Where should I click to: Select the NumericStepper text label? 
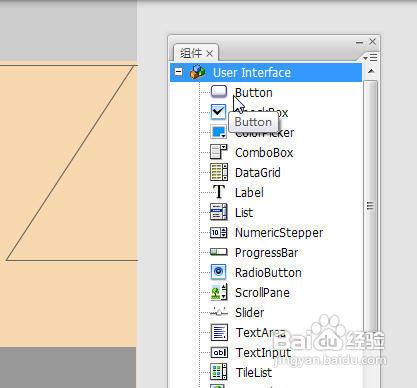tap(279, 233)
